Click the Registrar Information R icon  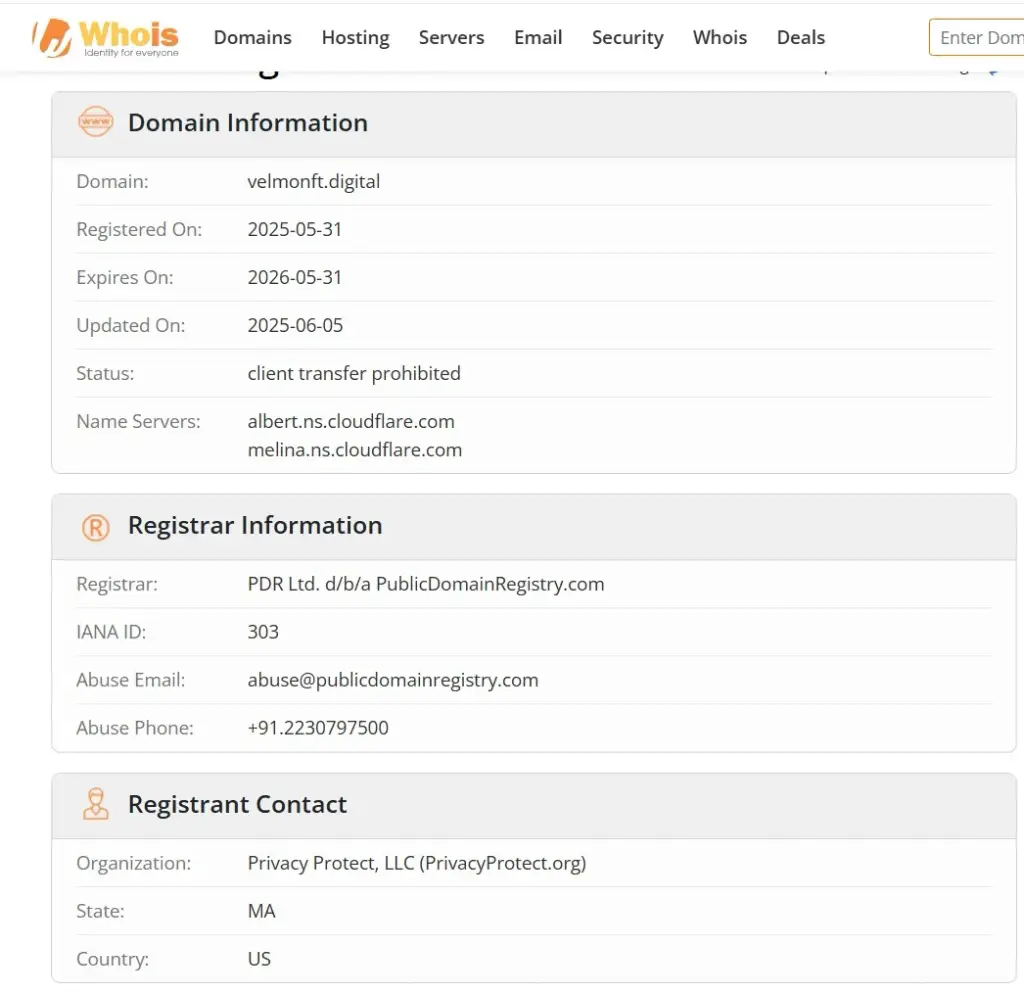95,527
